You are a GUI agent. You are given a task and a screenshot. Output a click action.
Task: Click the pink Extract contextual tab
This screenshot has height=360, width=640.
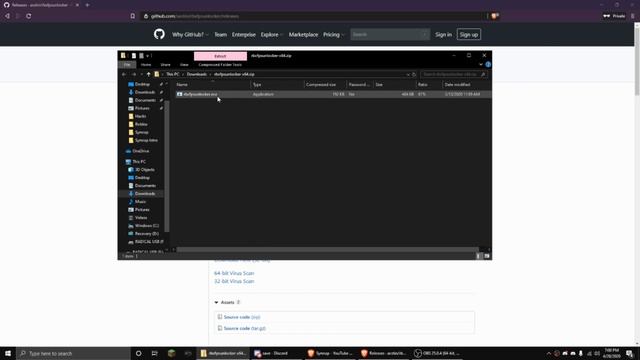pyautogui.click(x=220, y=56)
